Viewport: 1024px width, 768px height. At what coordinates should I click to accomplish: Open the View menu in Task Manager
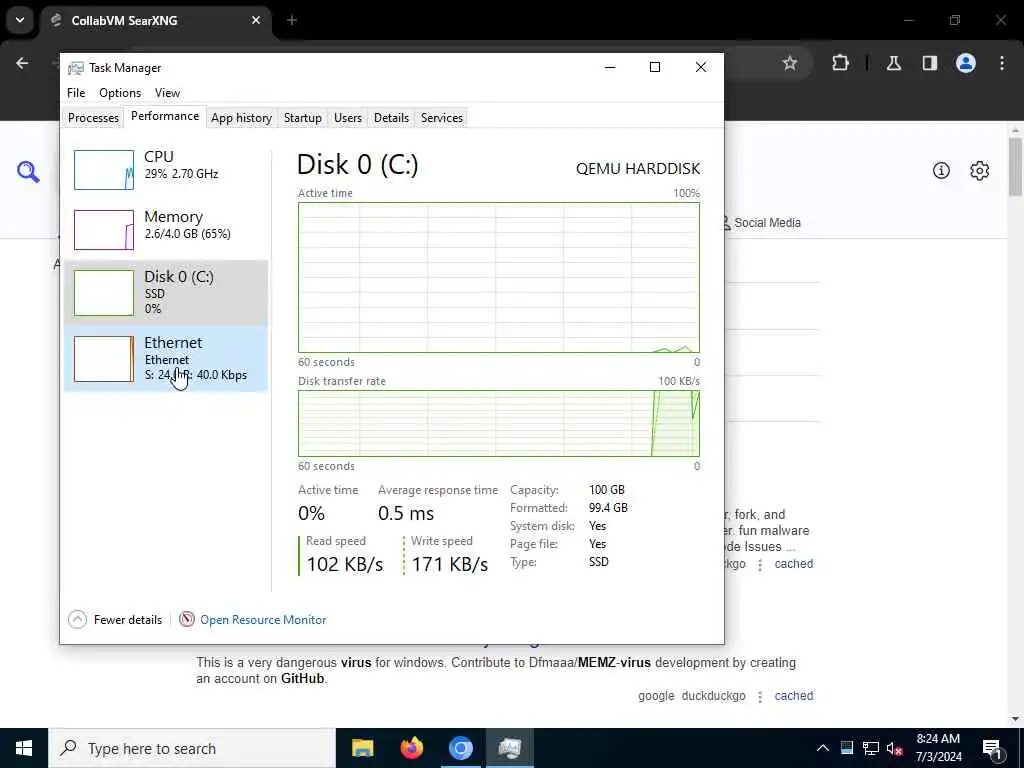click(x=167, y=93)
